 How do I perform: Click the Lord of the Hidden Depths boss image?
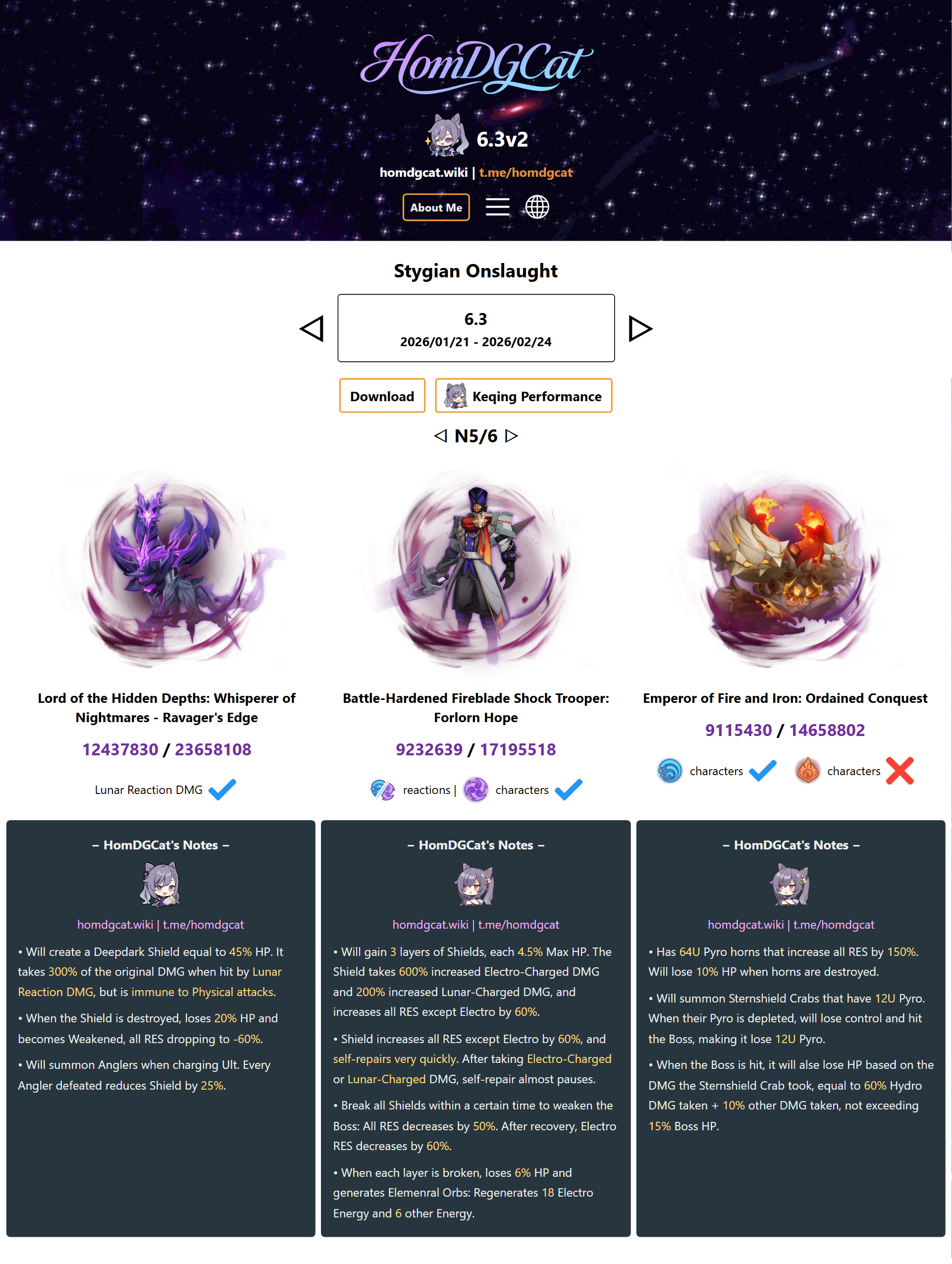tap(167, 569)
